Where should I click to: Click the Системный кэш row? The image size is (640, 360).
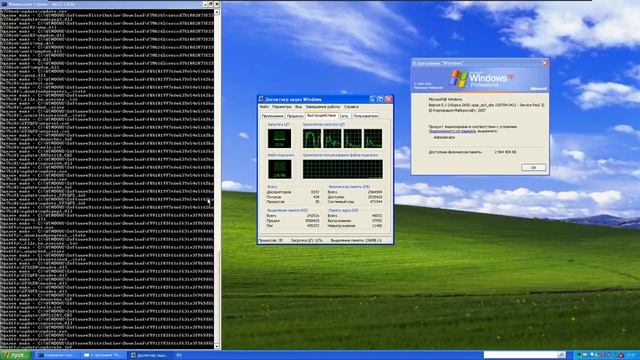(x=355, y=202)
